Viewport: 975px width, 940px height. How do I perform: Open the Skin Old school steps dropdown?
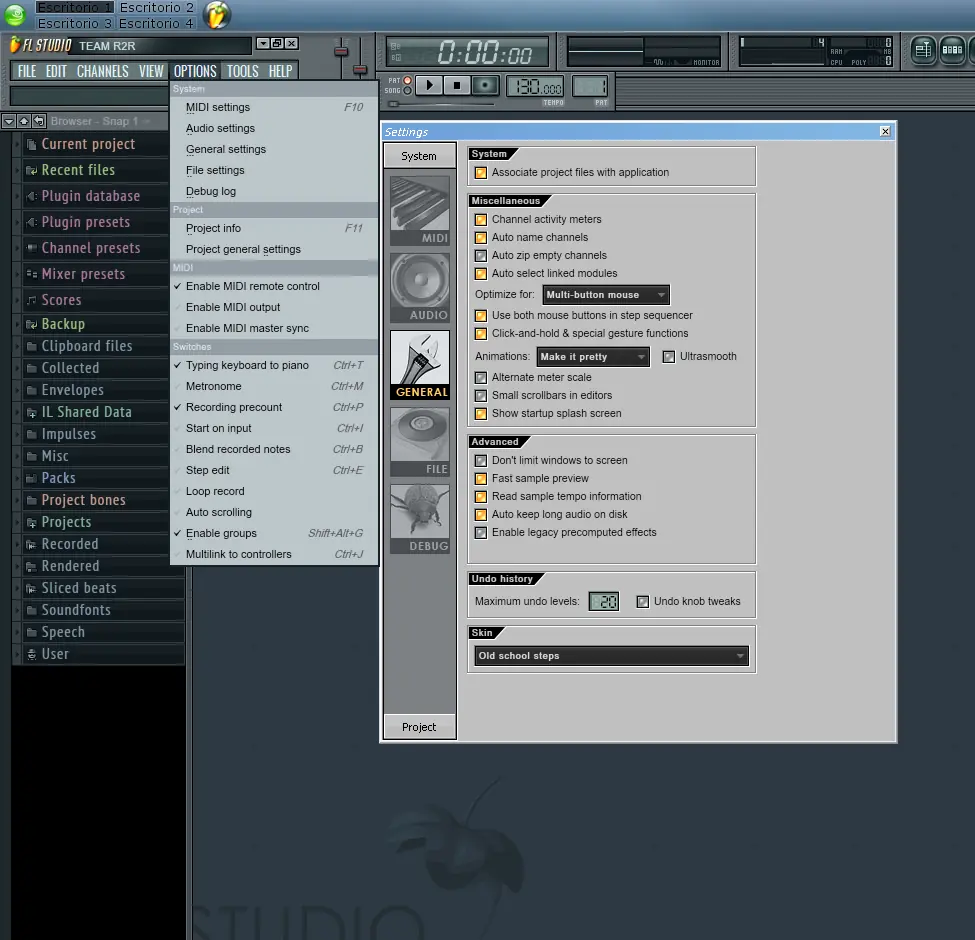611,656
